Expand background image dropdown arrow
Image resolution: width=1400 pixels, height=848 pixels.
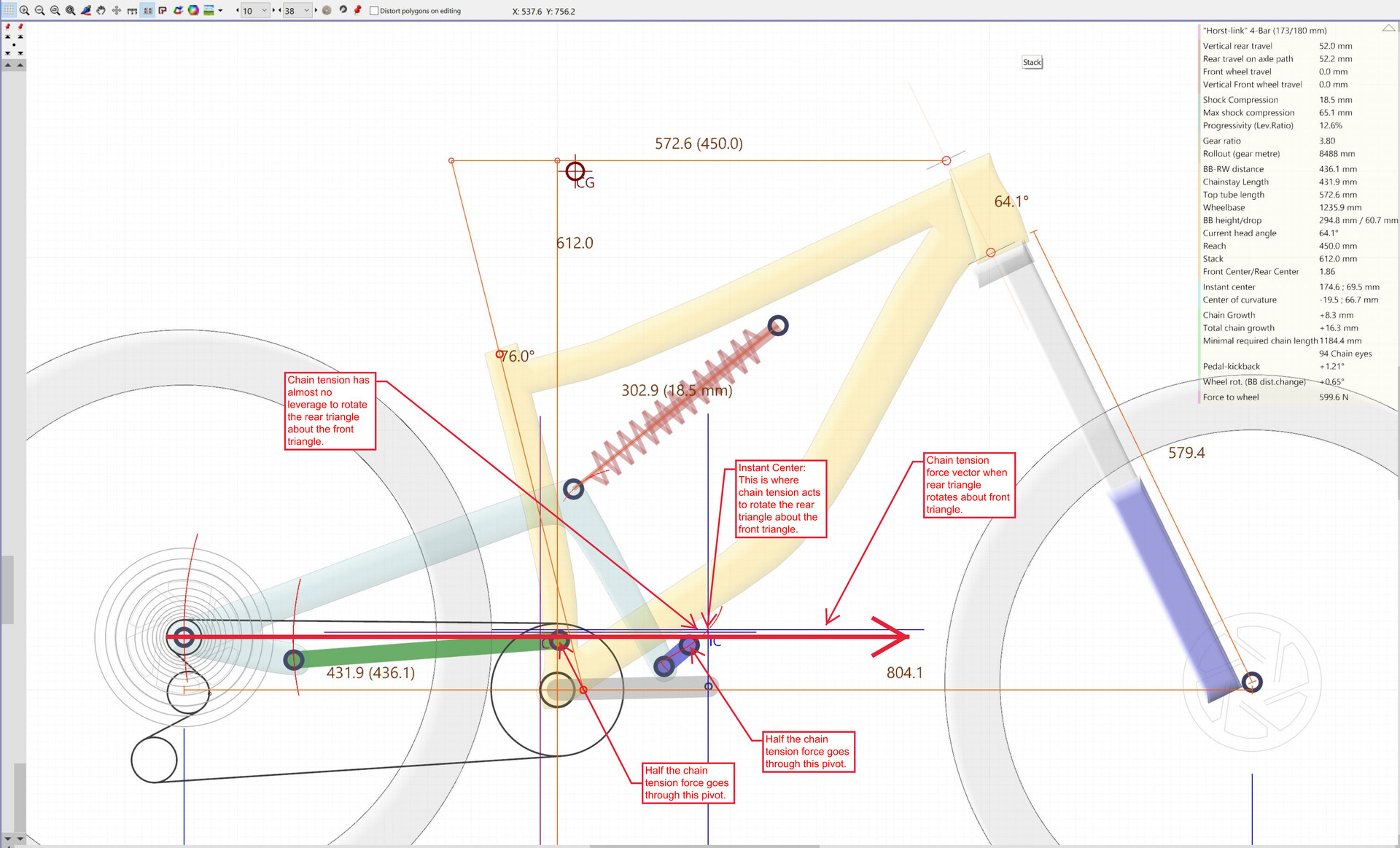click(x=220, y=10)
